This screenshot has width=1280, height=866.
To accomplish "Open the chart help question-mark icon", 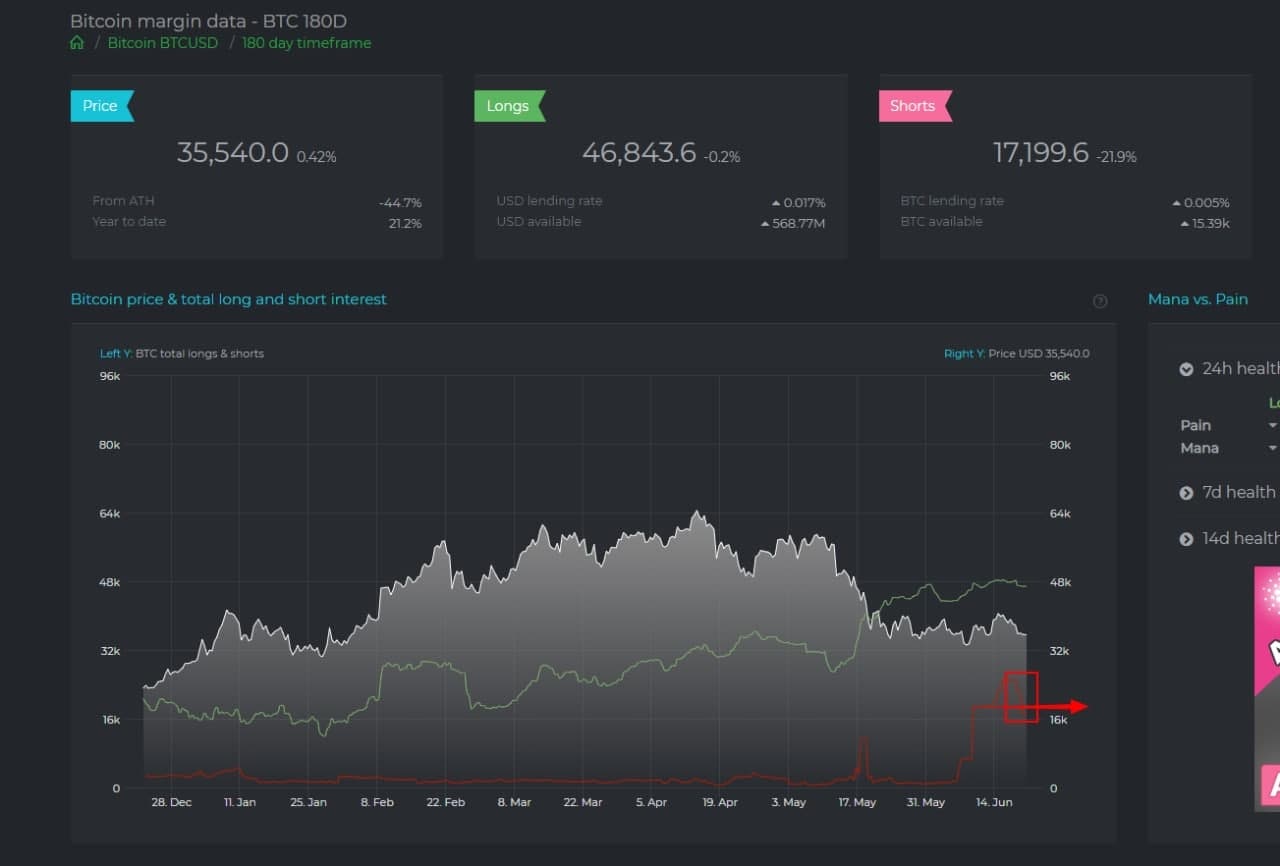I will [x=1100, y=301].
